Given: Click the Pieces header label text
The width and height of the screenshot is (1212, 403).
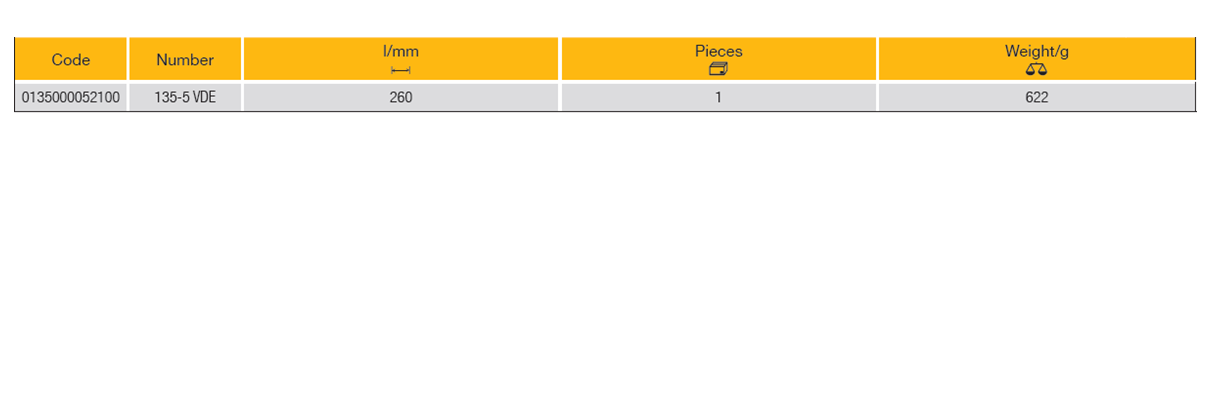Looking at the screenshot, I should 719,51.
